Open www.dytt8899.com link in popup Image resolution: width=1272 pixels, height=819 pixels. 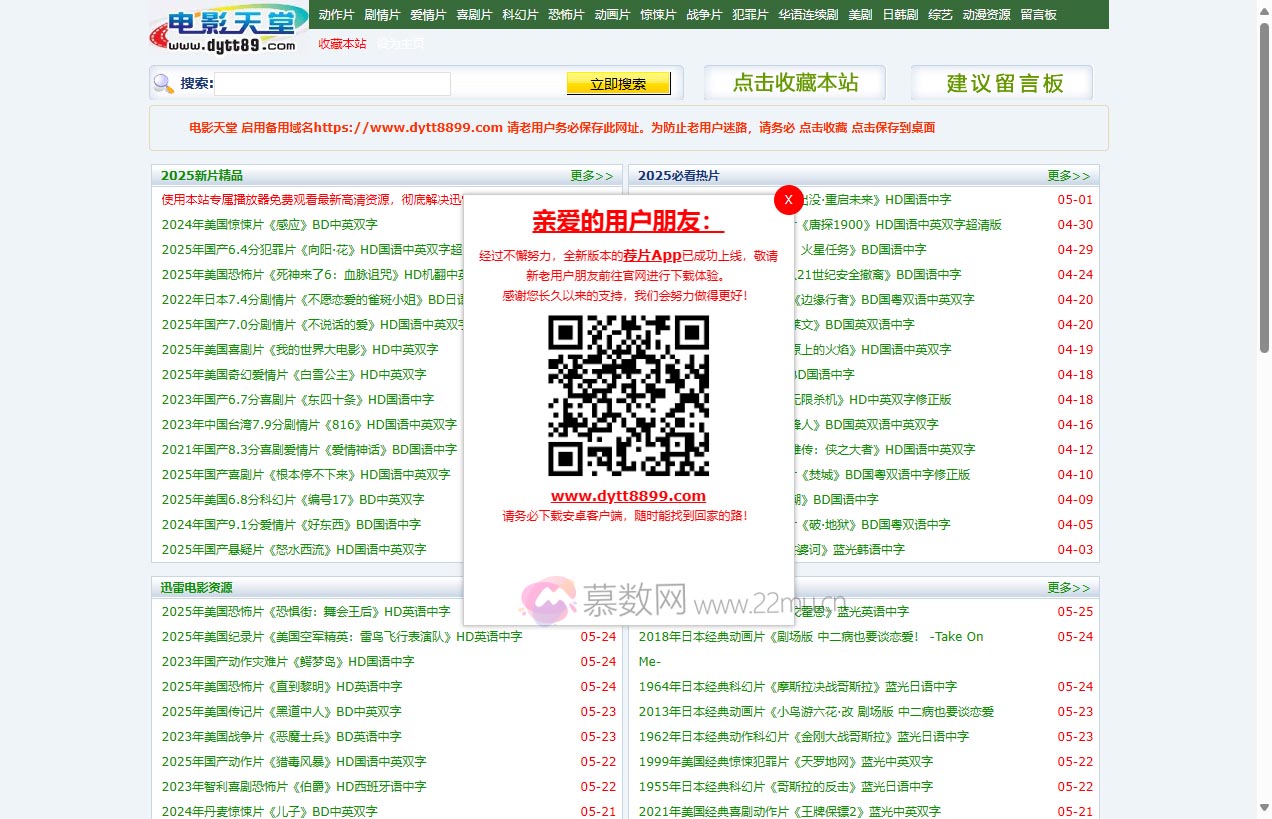click(x=628, y=496)
